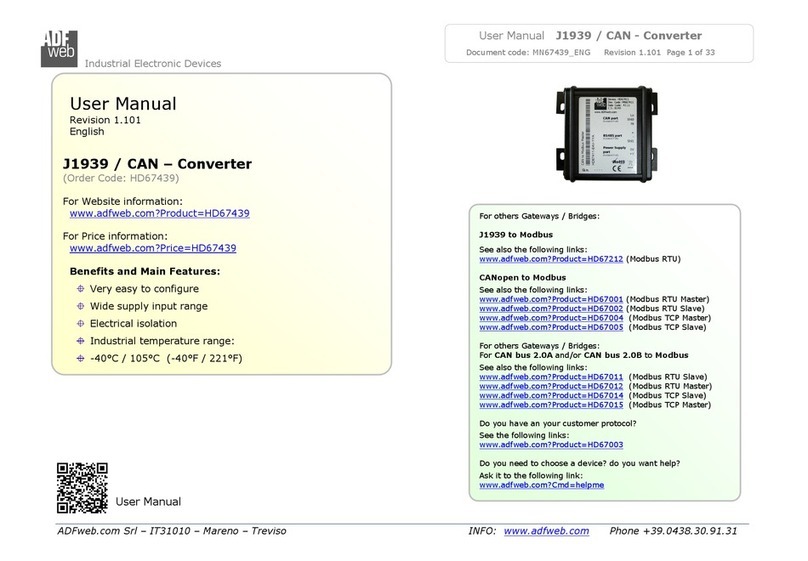Open the HD67004 Modbus TCP Master link
Viewport: 808px width, 561px height.
[551, 318]
